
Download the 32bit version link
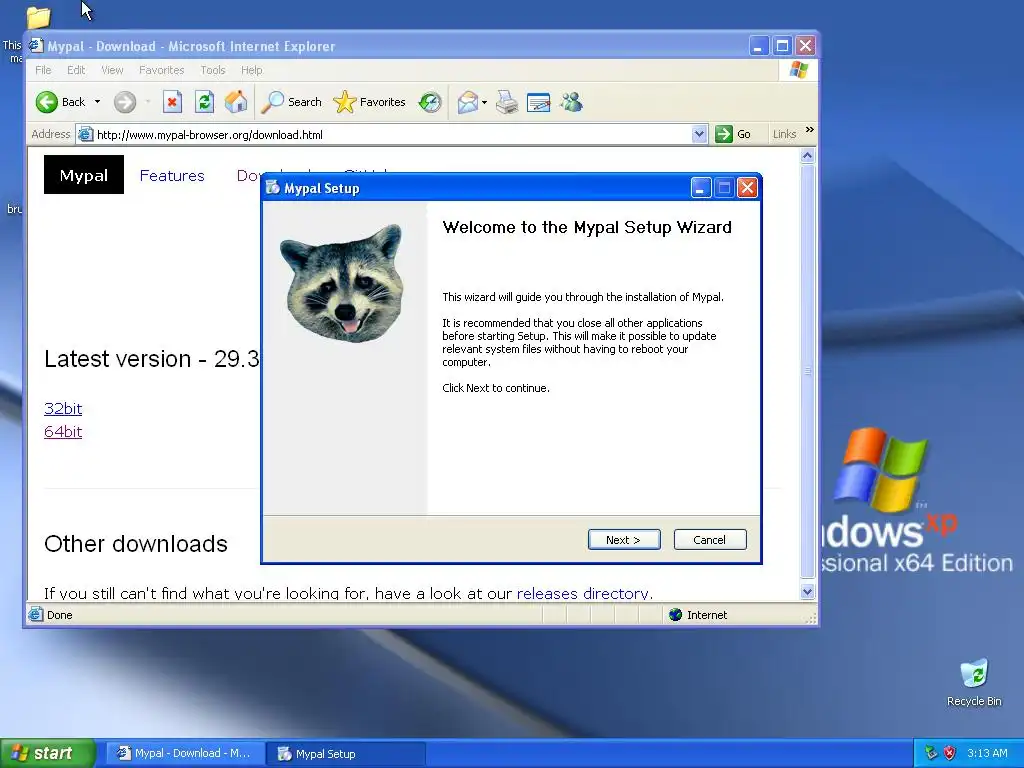pos(63,409)
